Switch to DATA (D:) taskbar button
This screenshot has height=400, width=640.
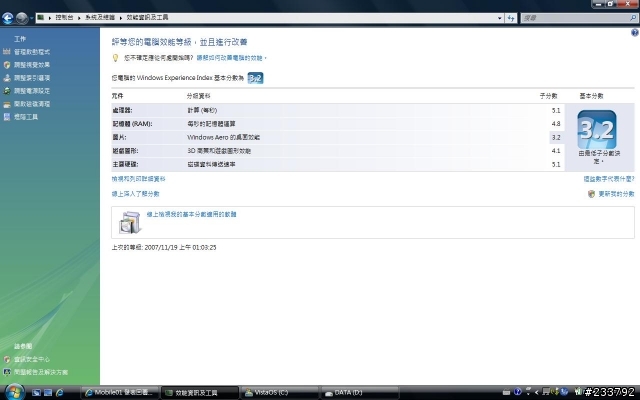[360, 393]
